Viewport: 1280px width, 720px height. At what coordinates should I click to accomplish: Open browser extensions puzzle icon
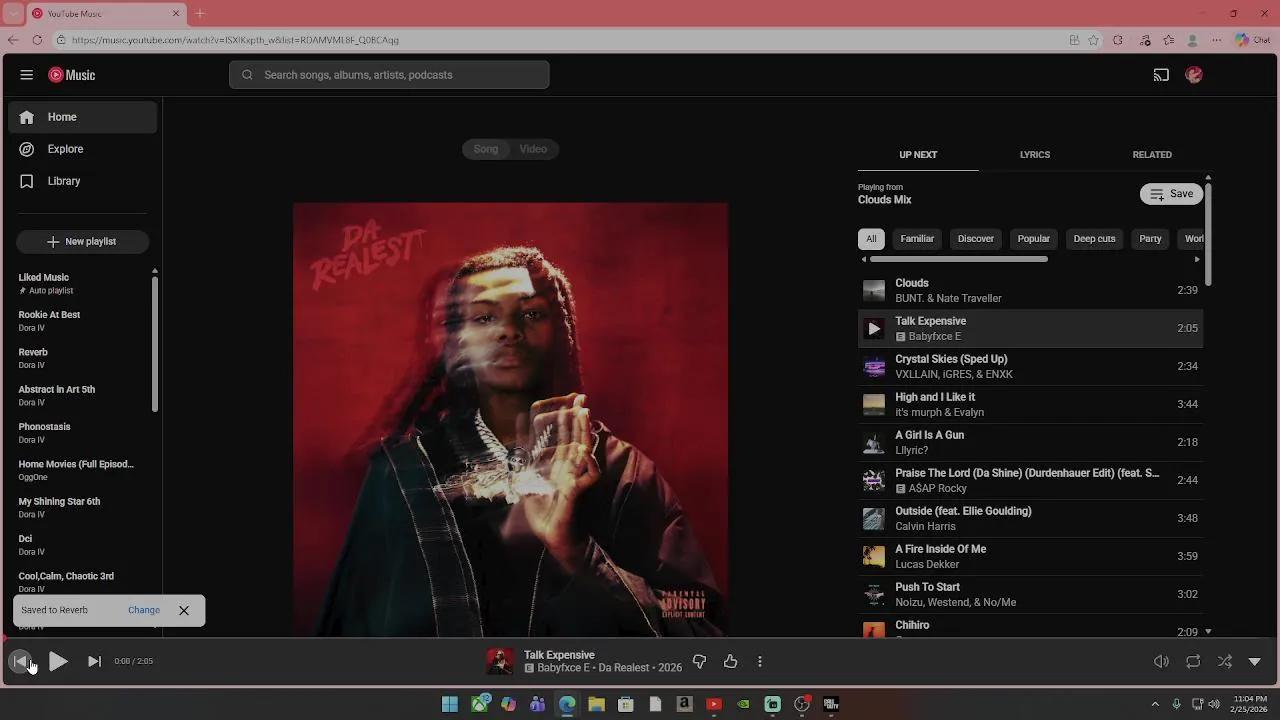tap(1118, 40)
